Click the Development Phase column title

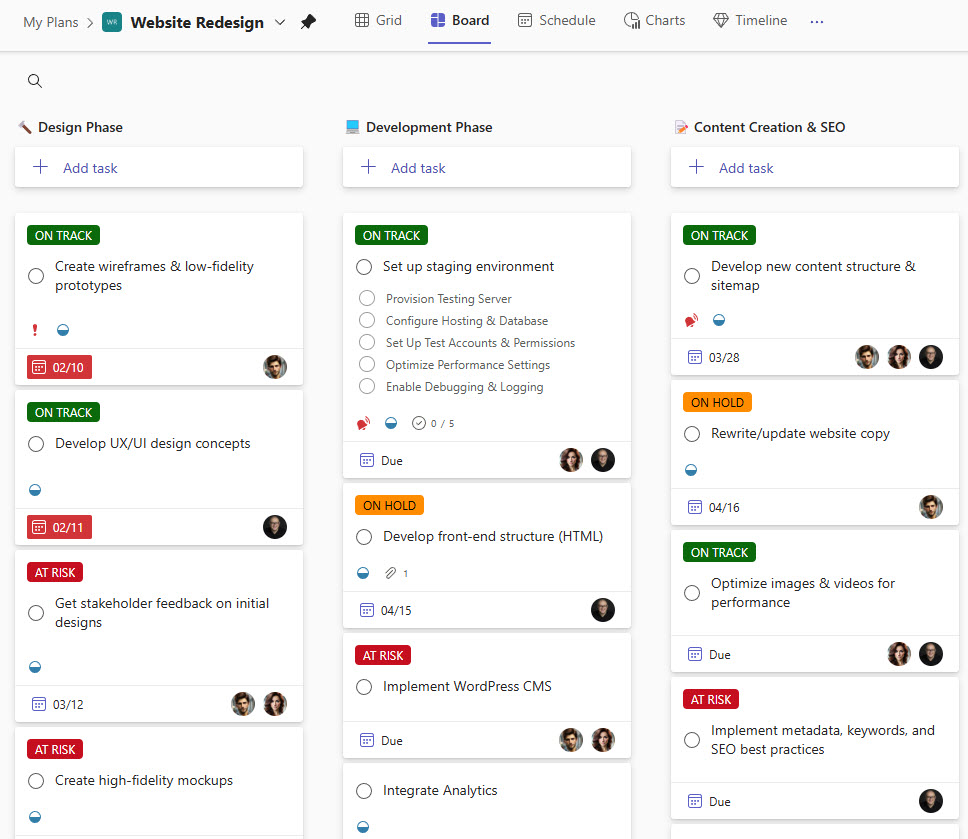[429, 127]
